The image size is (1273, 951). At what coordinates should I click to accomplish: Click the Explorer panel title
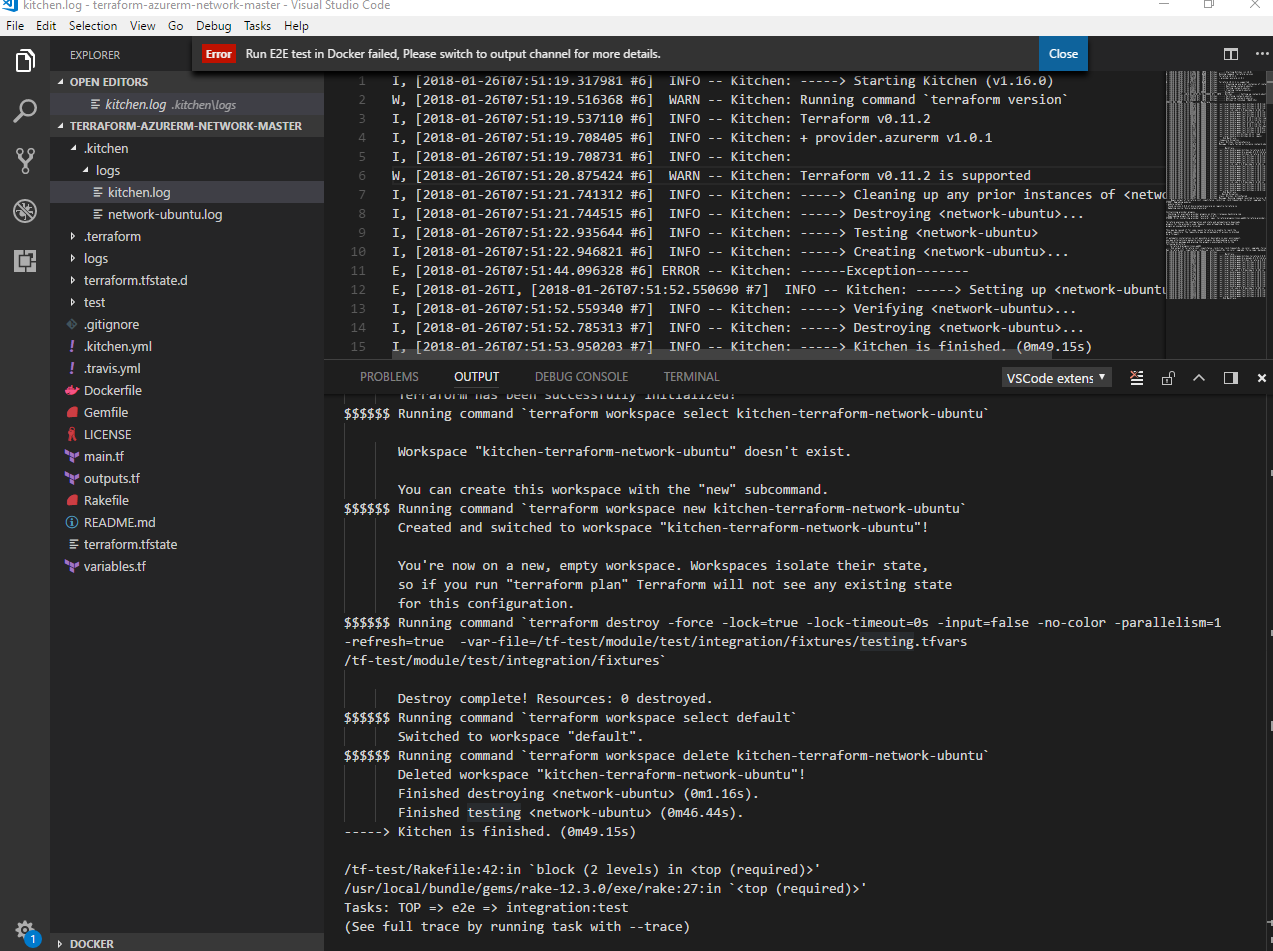(x=95, y=55)
